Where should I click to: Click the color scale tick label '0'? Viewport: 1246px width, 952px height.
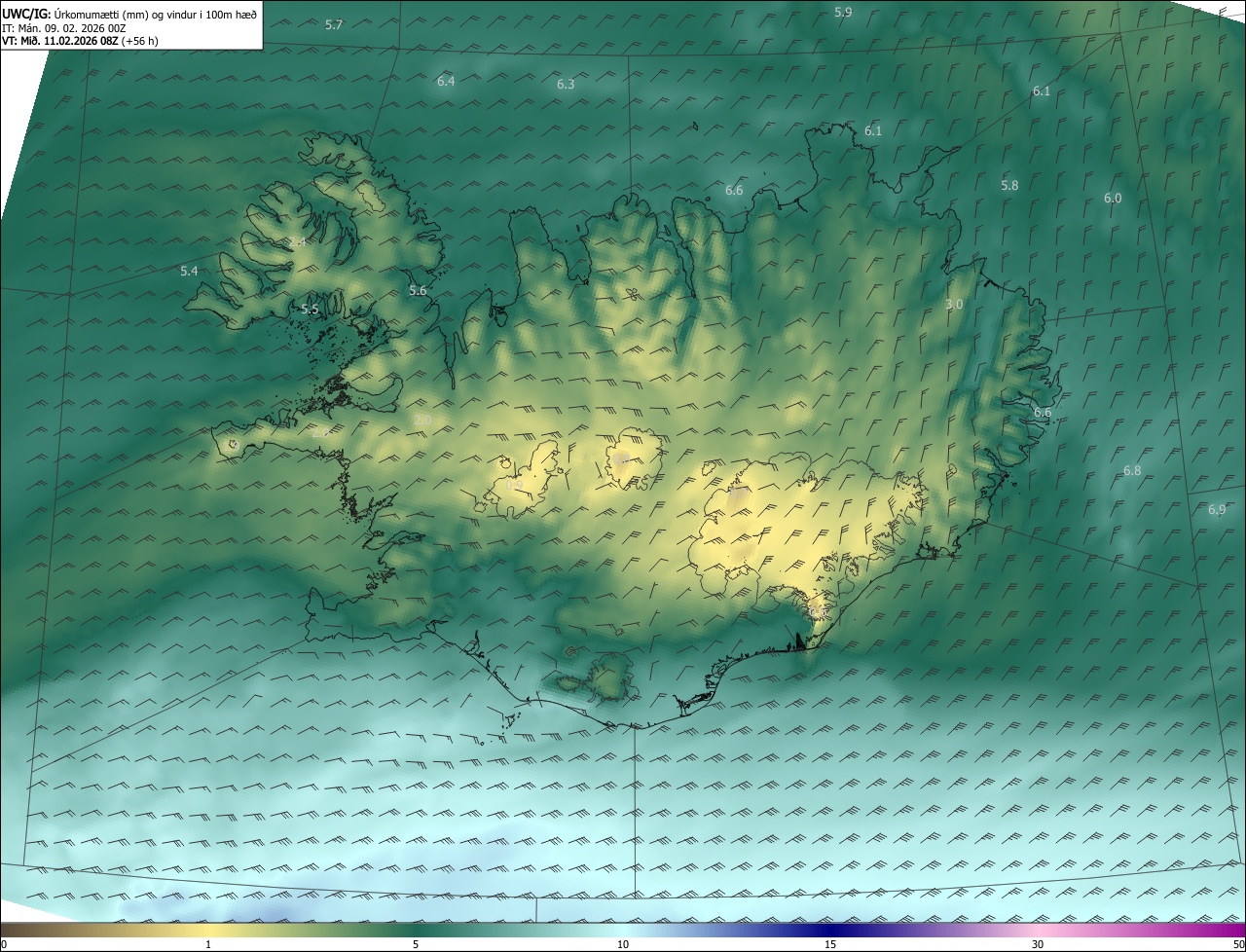tap(4, 944)
